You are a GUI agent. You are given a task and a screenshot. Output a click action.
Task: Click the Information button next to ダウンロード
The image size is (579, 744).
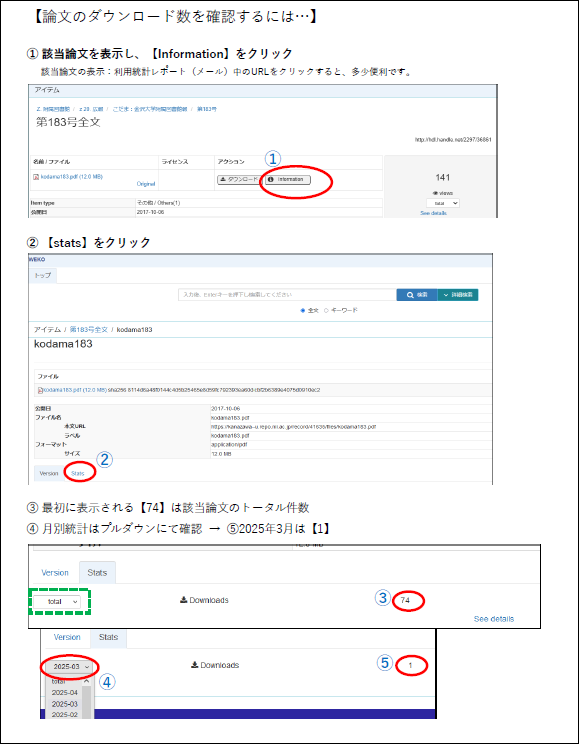tap(288, 180)
